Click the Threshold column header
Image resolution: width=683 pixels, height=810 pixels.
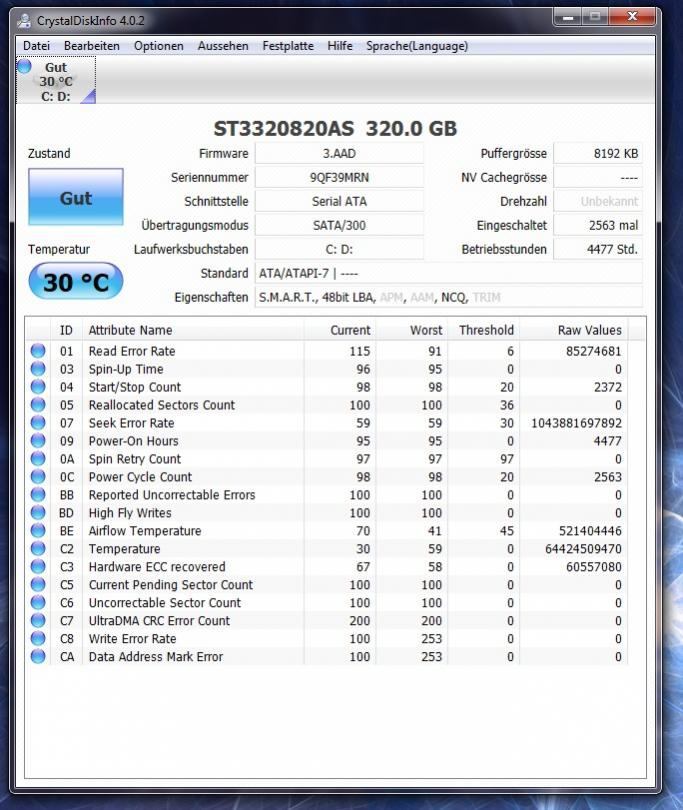pos(483,330)
